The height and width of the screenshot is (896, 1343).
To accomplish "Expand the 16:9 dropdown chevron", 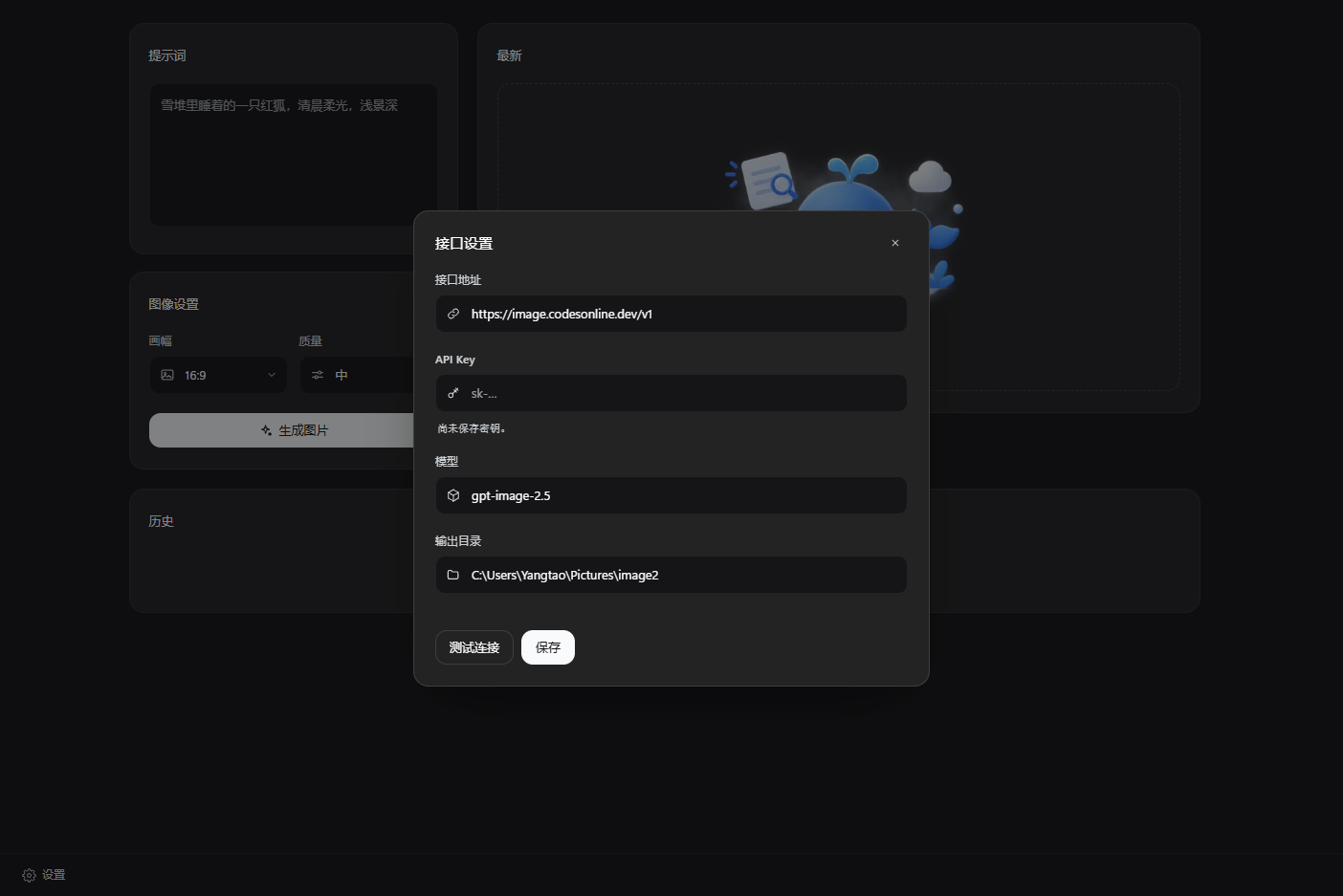I will point(272,375).
